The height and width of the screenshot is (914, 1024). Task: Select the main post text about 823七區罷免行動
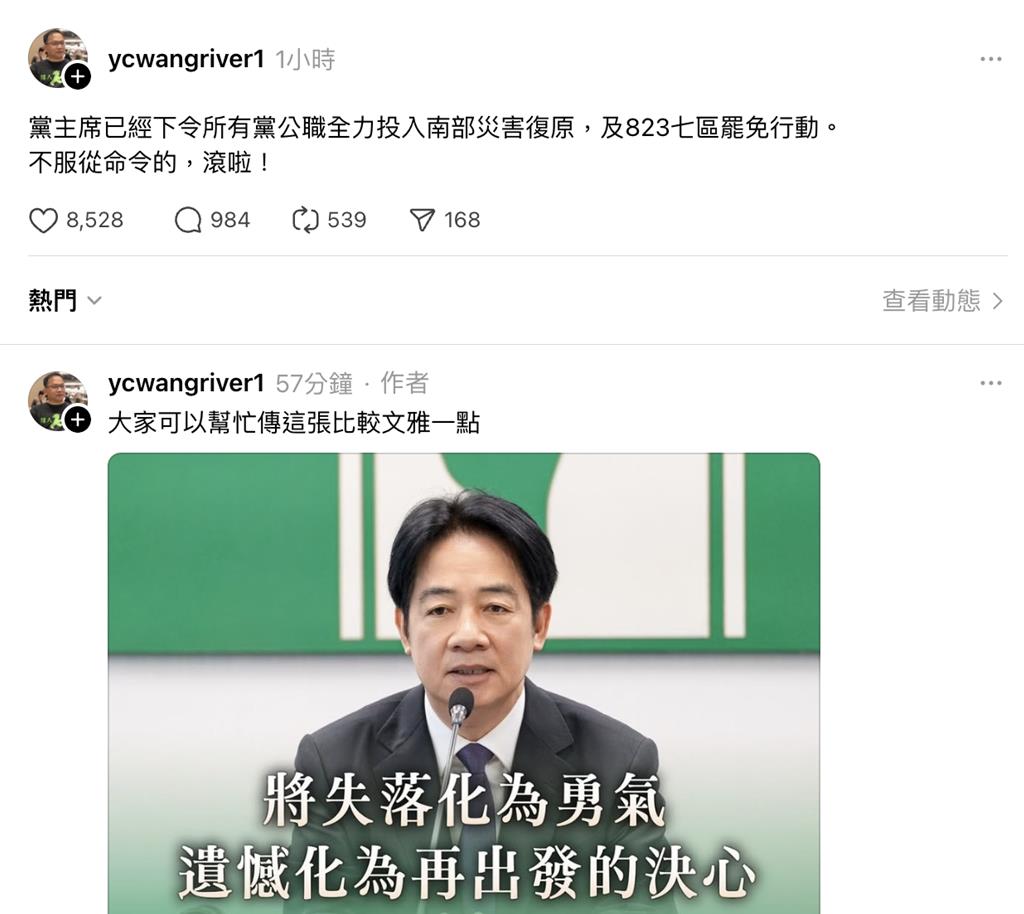click(x=434, y=145)
